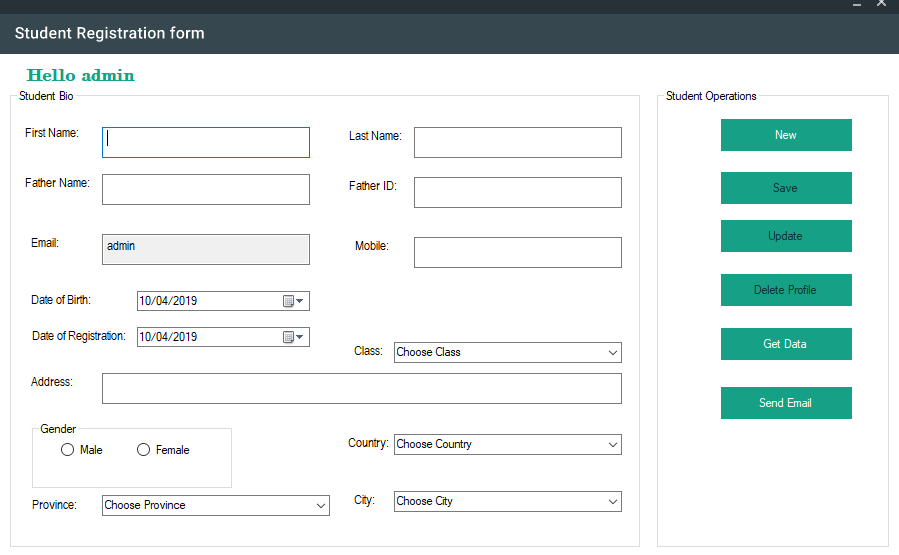Open the Choose Province combo box
This screenshot has width=899, height=555.
(x=216, y=506)
